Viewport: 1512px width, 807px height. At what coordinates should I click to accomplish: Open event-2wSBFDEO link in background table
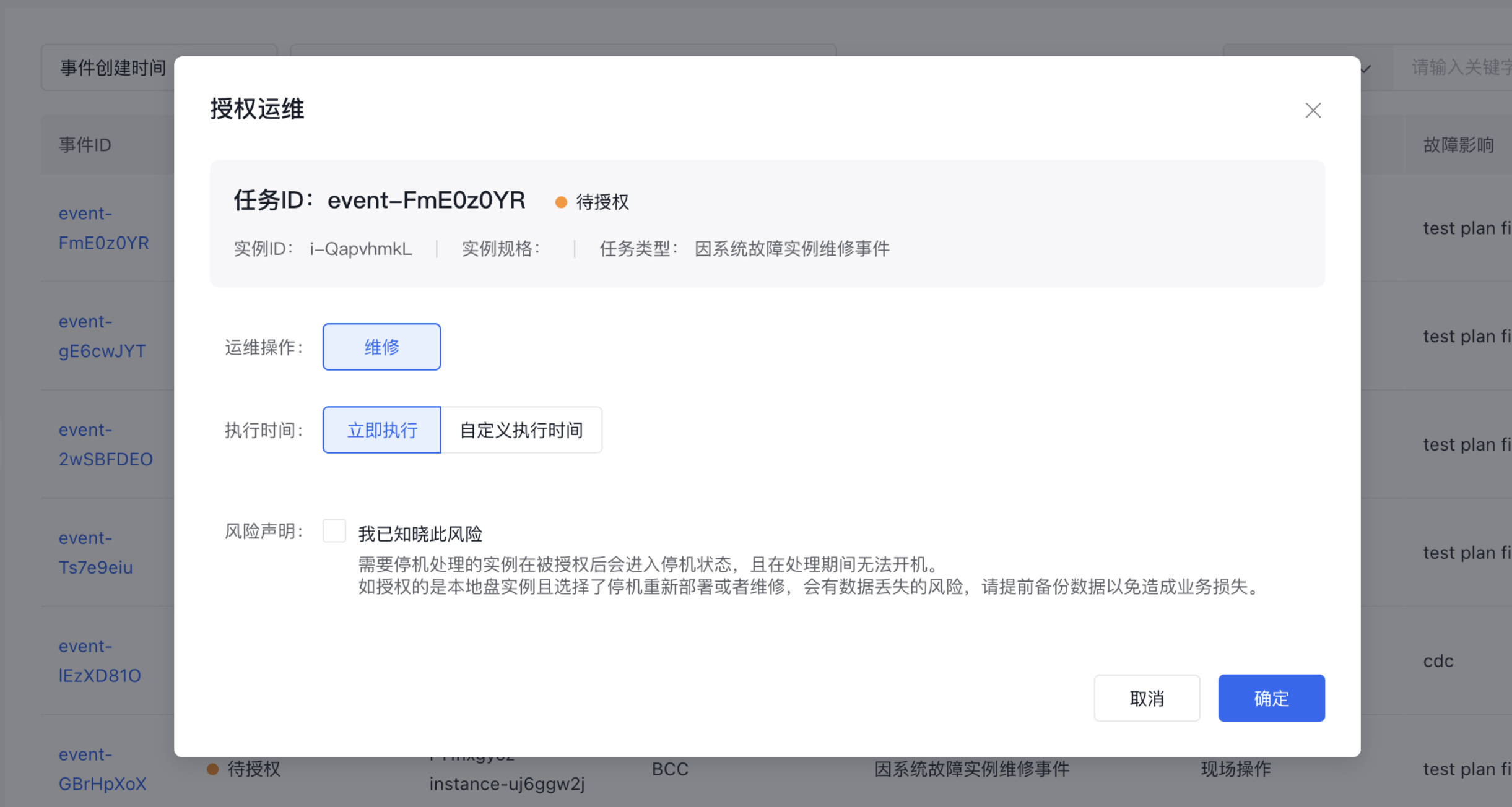[105, 444]
